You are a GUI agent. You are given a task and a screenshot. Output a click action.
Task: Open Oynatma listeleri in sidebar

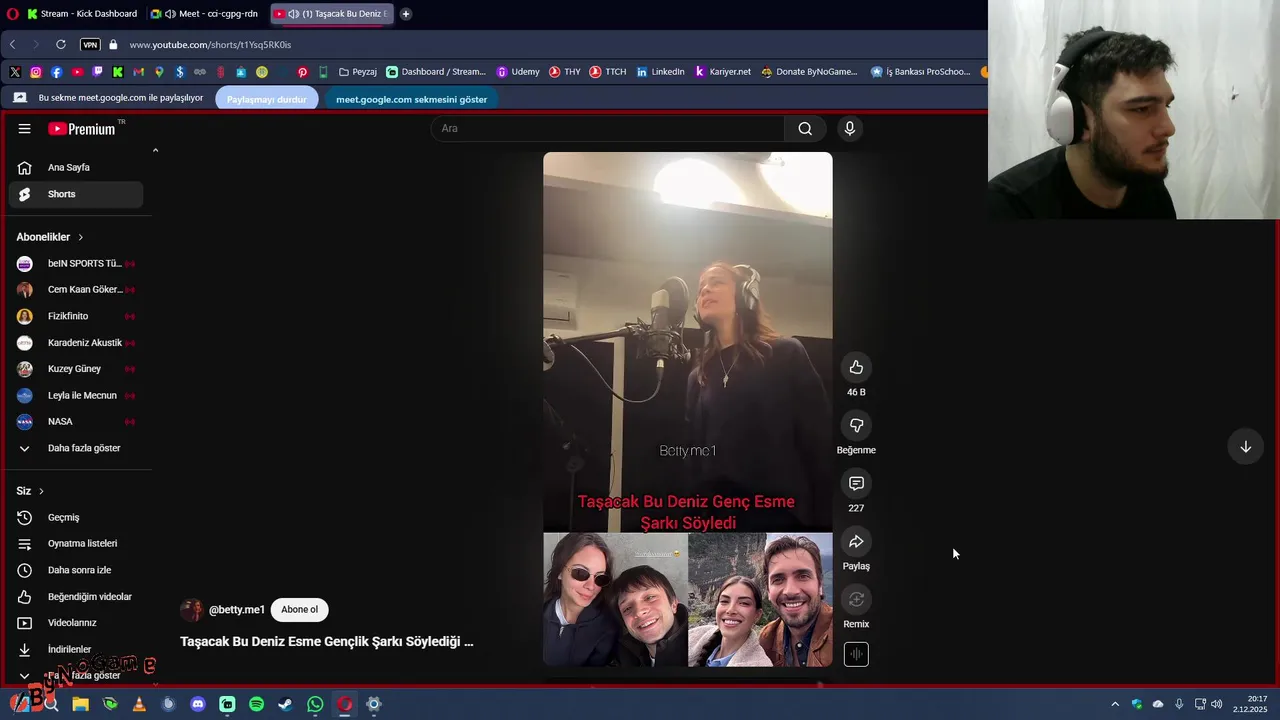point(76,543)
